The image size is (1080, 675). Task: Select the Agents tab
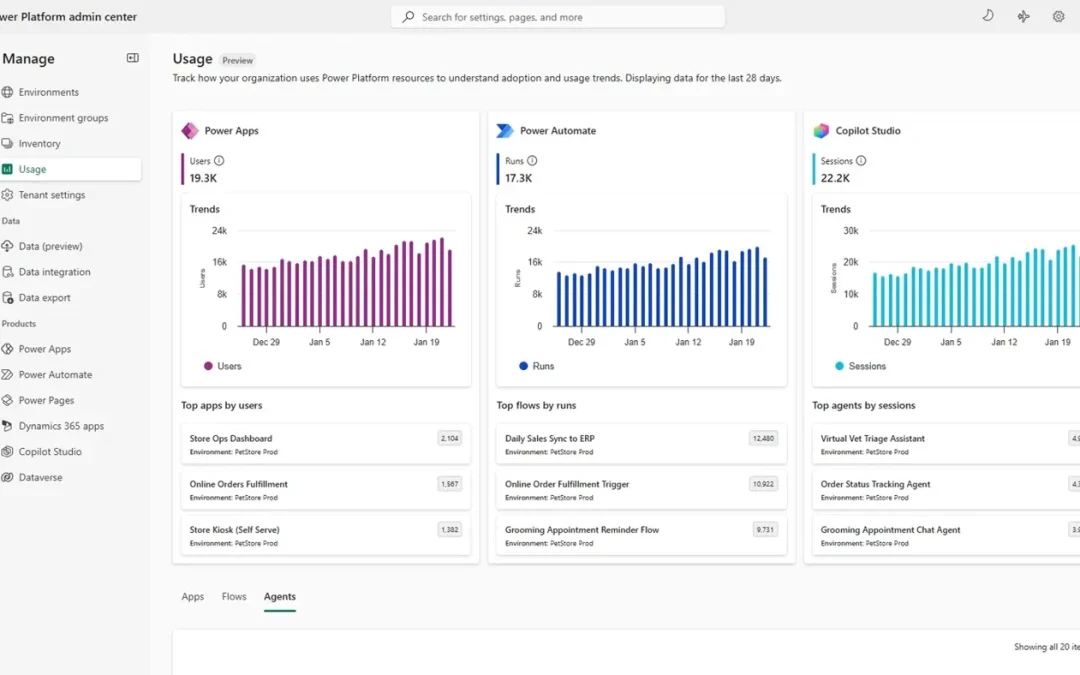click(x=280, y=596)
